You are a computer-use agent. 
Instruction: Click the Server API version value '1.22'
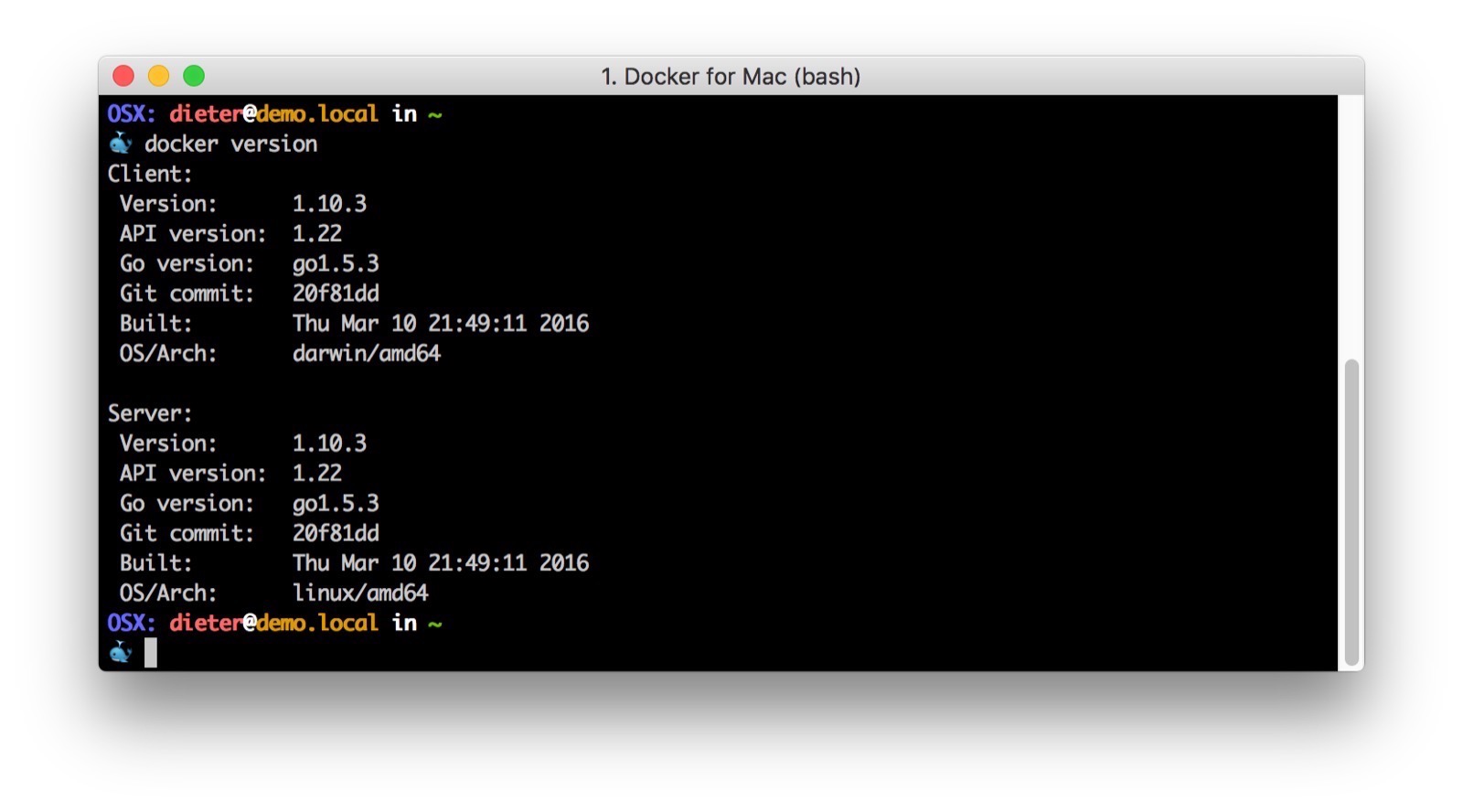tap(317, 473)
